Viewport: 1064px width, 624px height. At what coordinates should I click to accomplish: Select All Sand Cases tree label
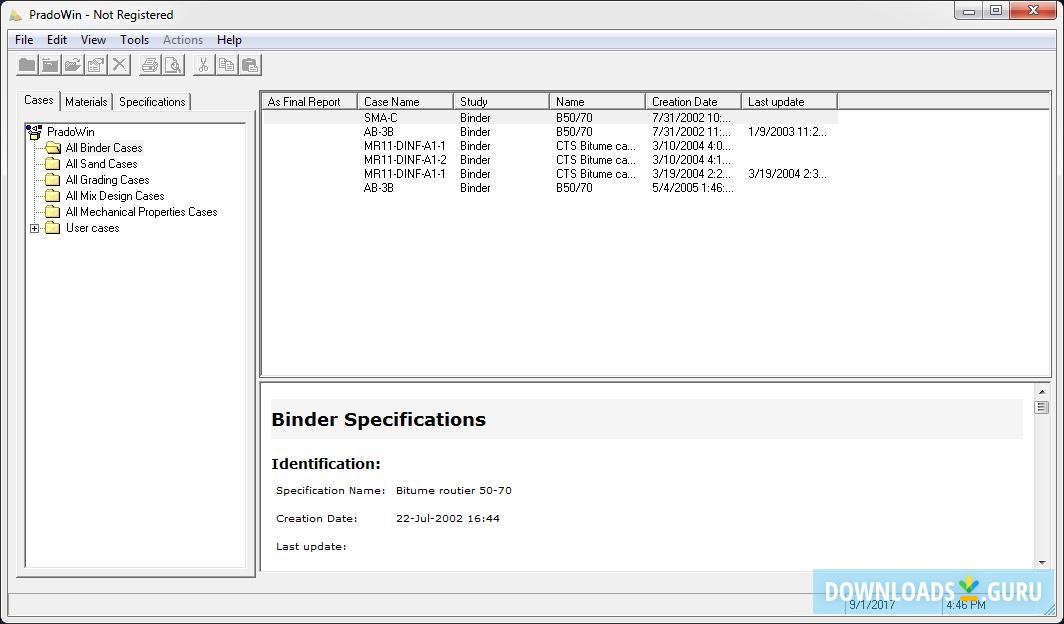coord(101,164)
